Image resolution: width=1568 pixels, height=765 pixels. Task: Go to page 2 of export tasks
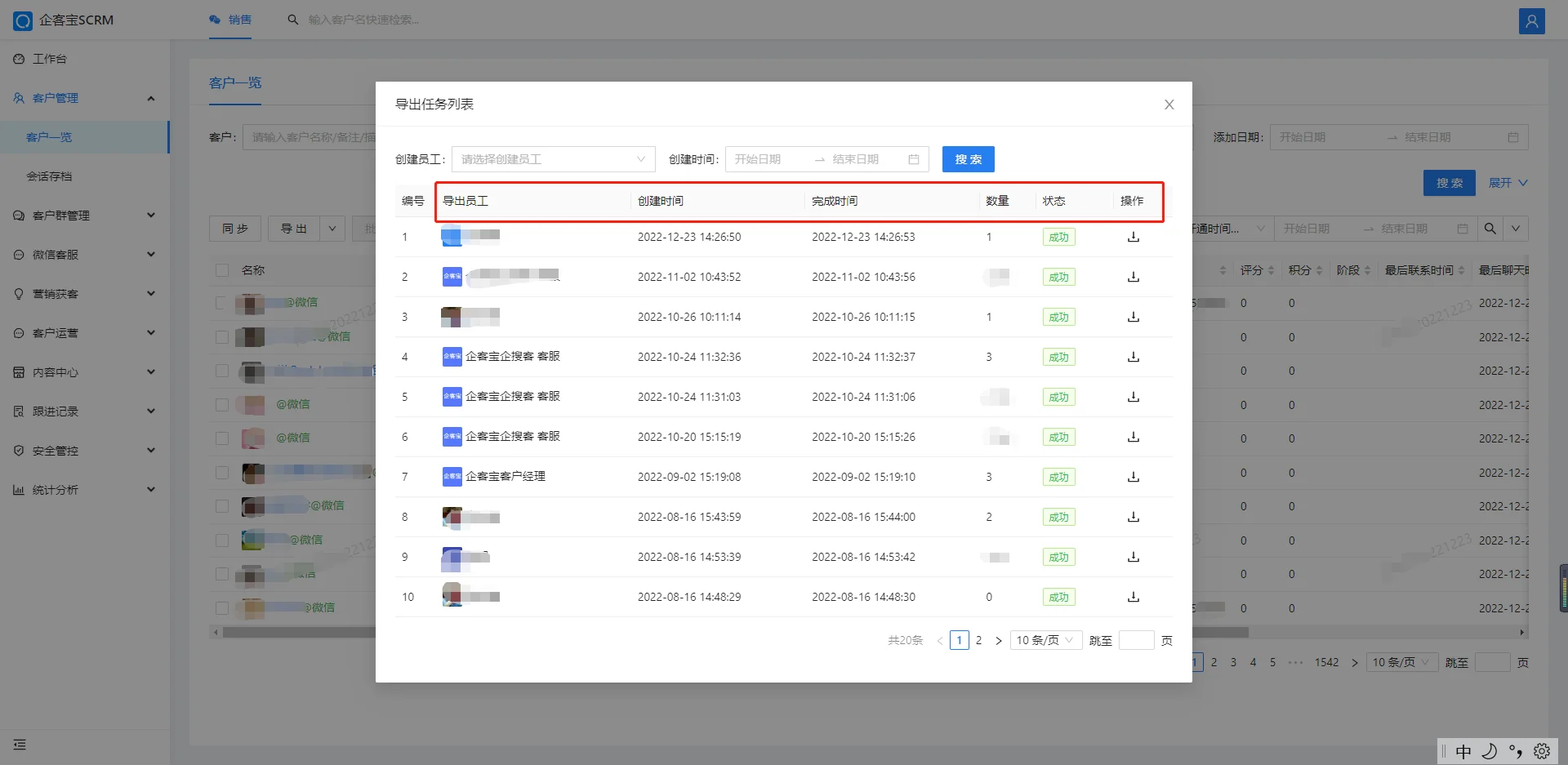[978, 640]
